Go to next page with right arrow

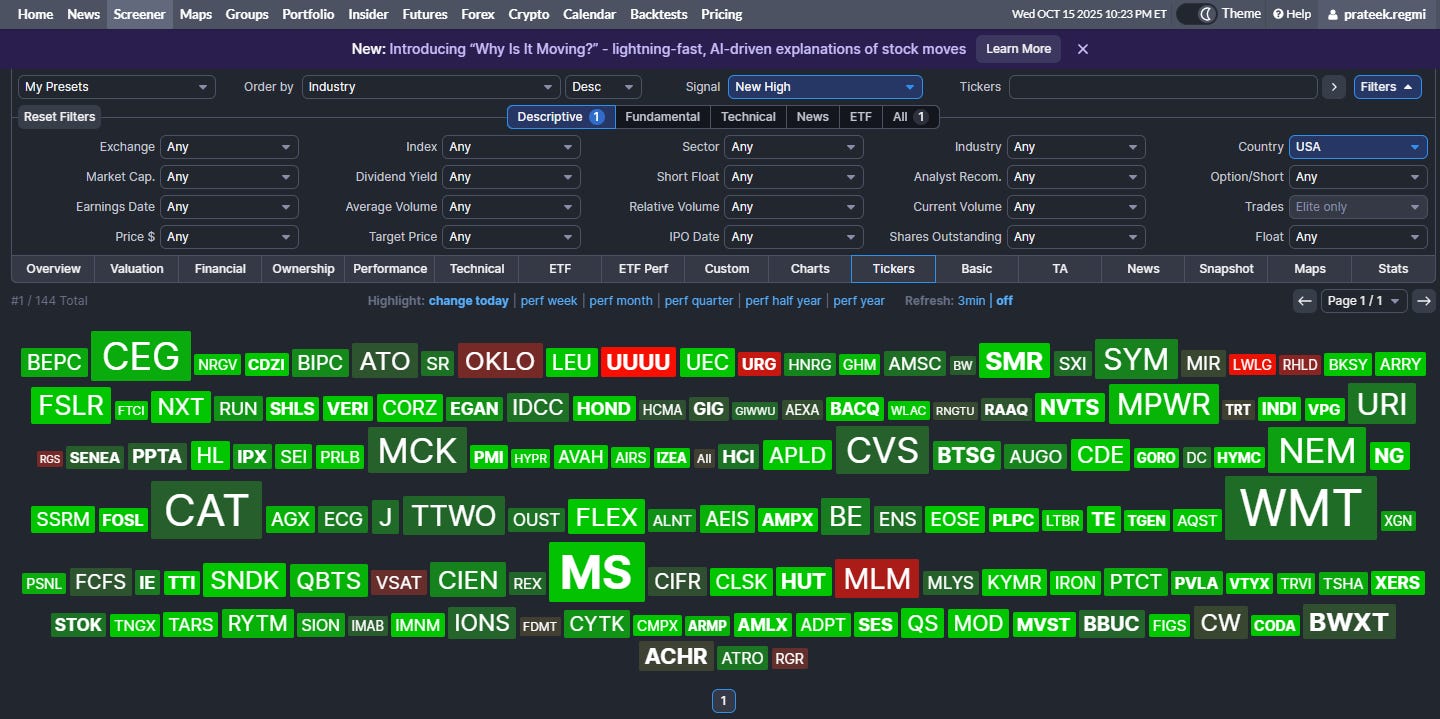1423,300
